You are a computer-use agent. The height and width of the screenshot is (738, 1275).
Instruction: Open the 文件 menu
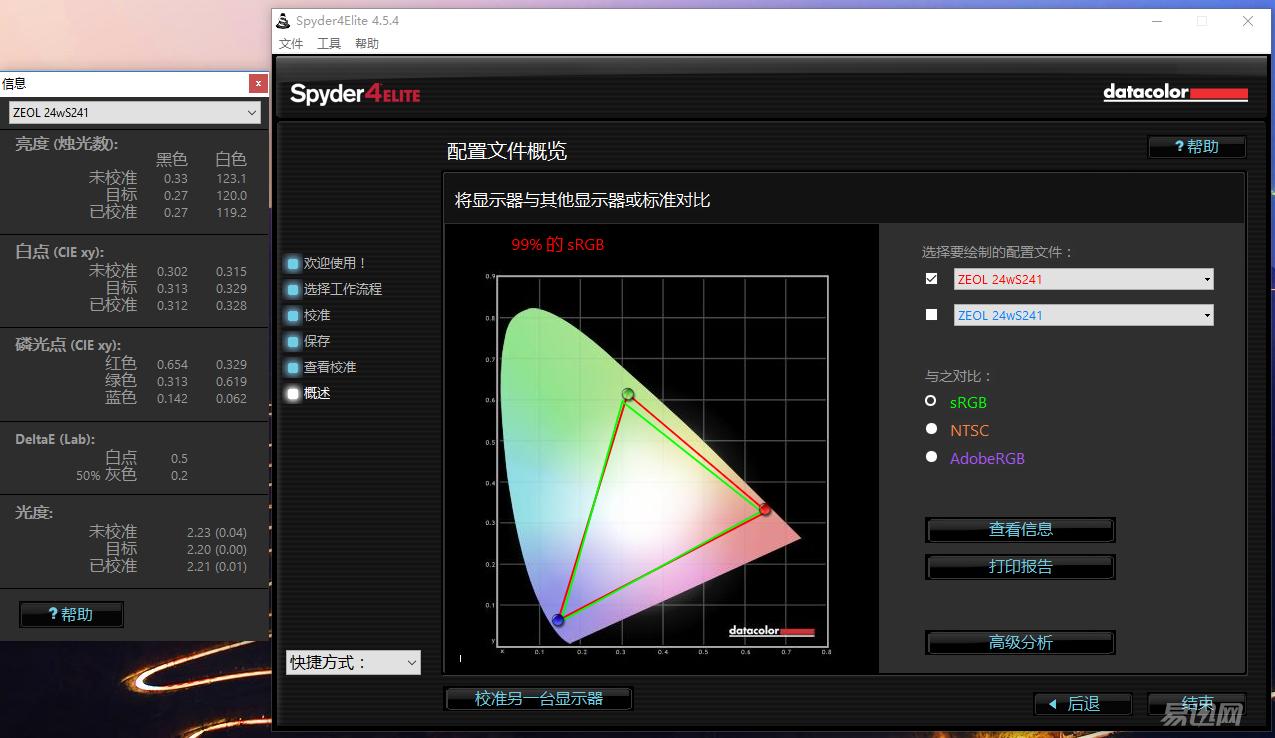[291, 43]
